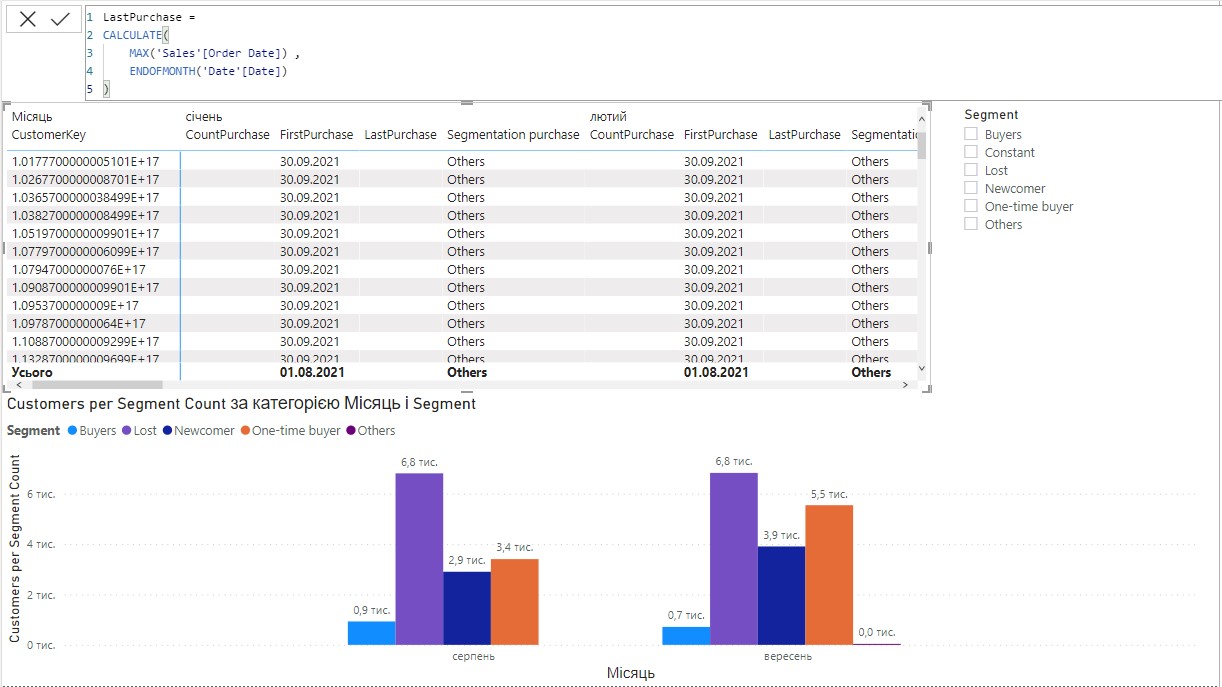This screenshot has width=1222, height=687.
Task: Click the Buyers legend color dot
Action: tap(72, 431)
